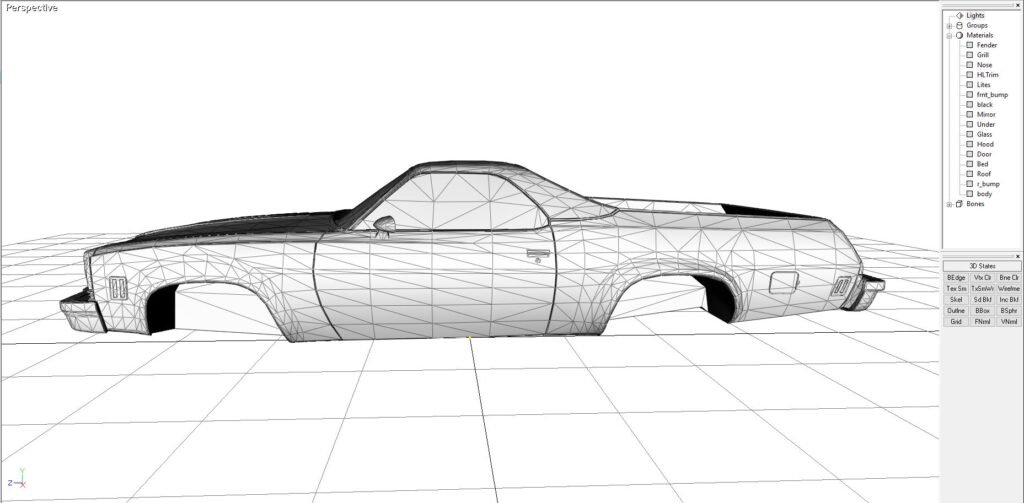This screenshot has height=503, width=1024.
Task: Select the Roof material in tree
Action: point(984,174)
